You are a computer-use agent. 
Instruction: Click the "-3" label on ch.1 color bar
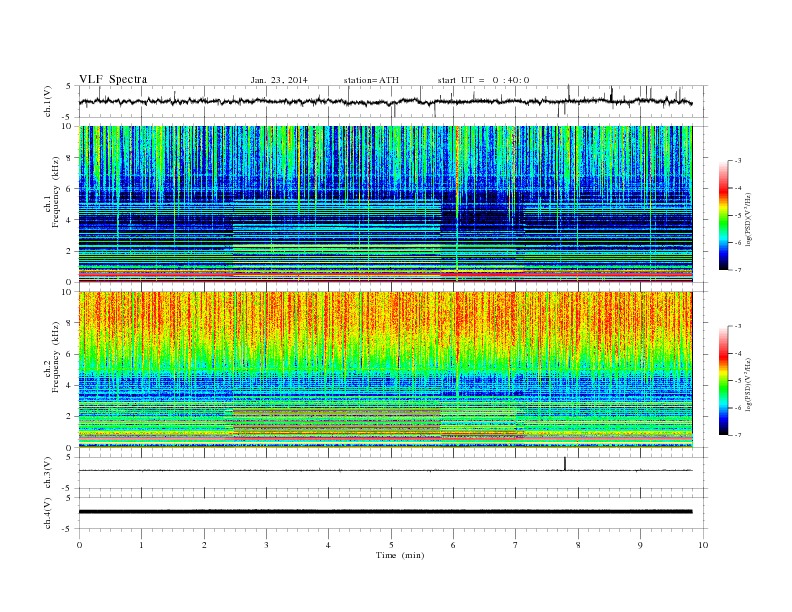point(737,161)
